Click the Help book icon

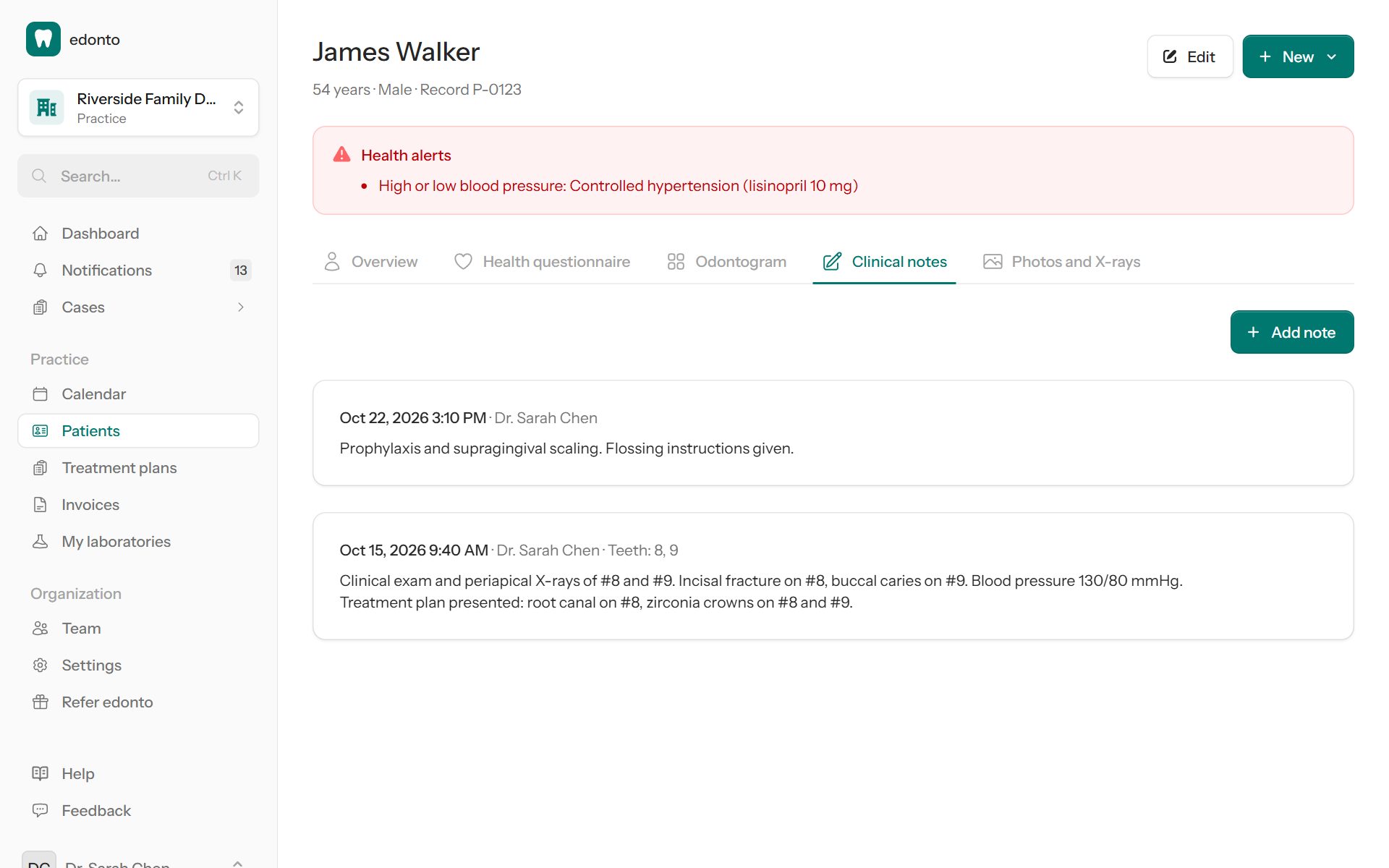(41, 774)
